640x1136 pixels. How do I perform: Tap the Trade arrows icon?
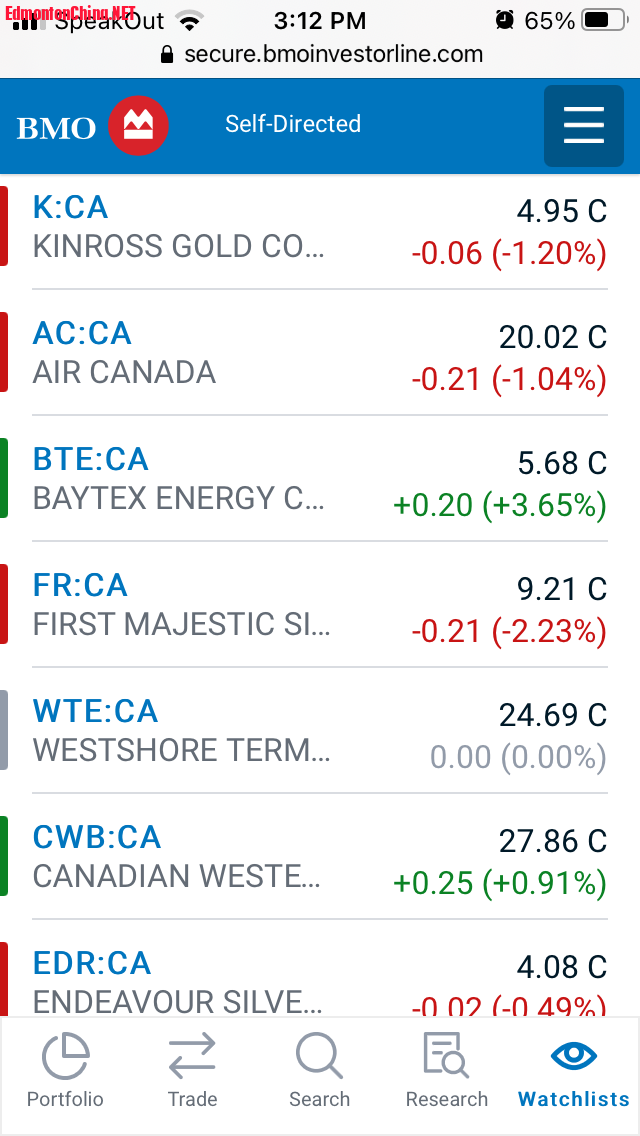(x=192, y=1056)
